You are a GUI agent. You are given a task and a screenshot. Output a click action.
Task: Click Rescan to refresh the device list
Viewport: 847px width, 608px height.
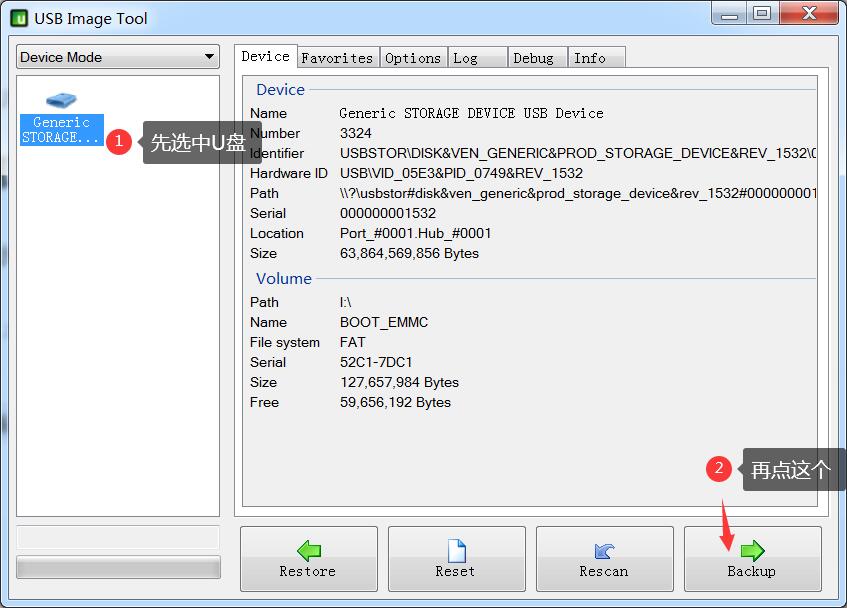pos(604,559)
